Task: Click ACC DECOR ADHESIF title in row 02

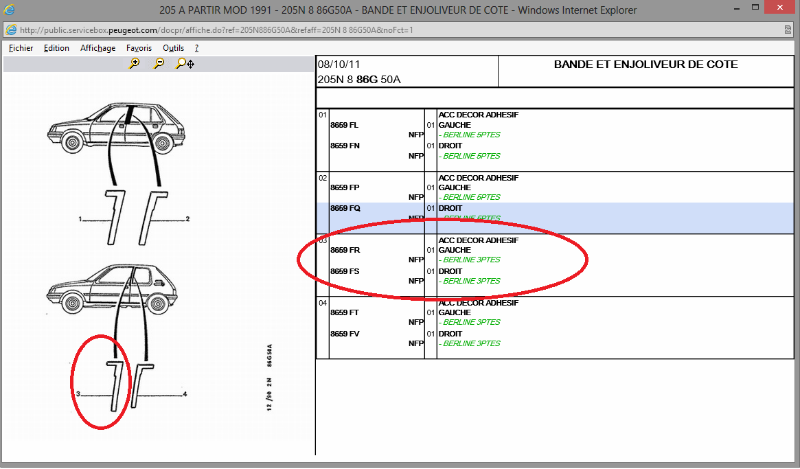Action: 479,178
